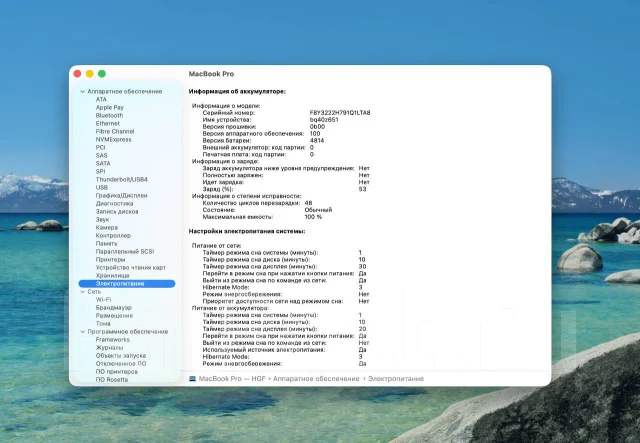
Task: Click the Питание от аккумулятора label
Action: click(230, 308)
